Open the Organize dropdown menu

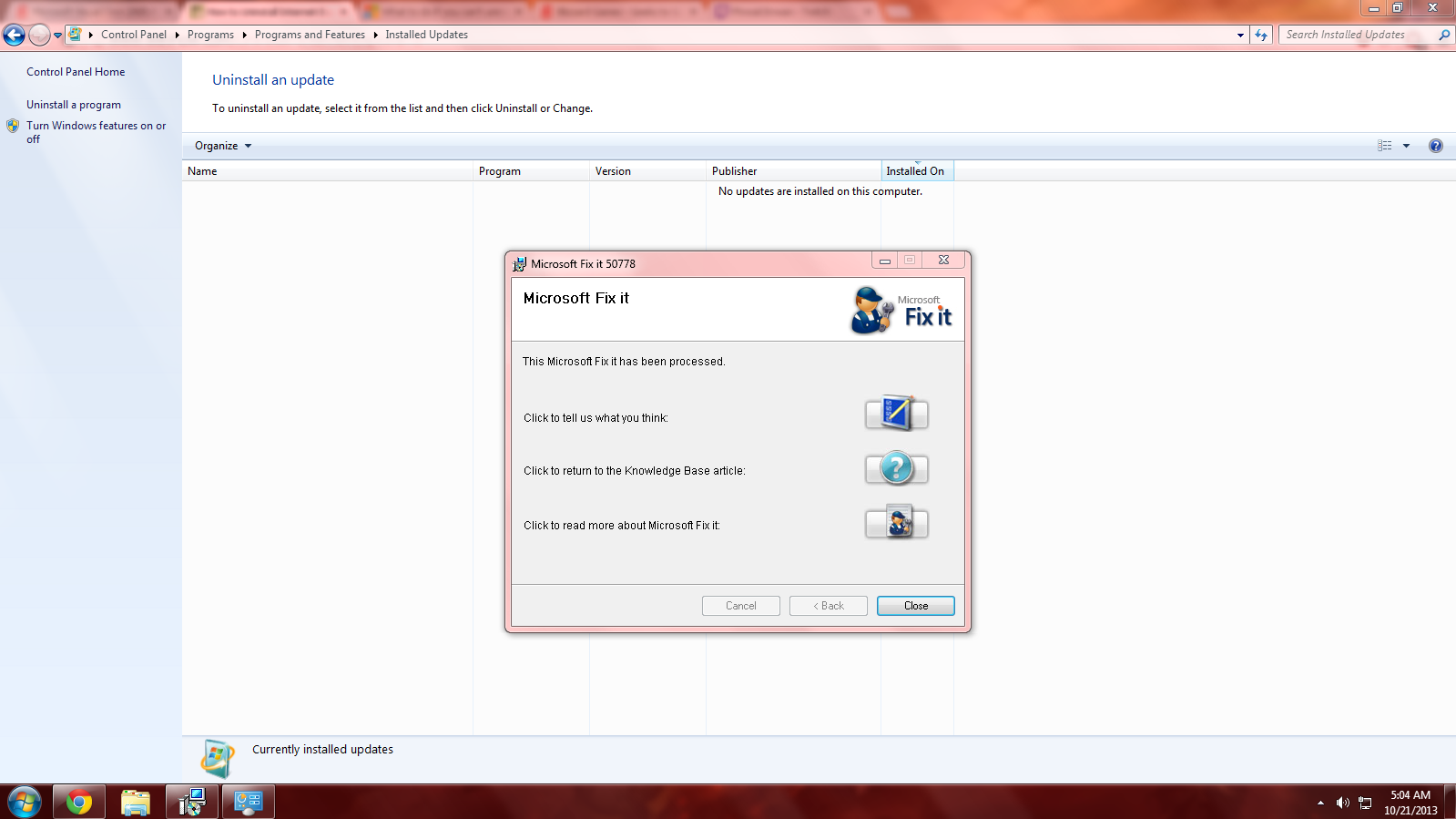[x=223, y=146]
